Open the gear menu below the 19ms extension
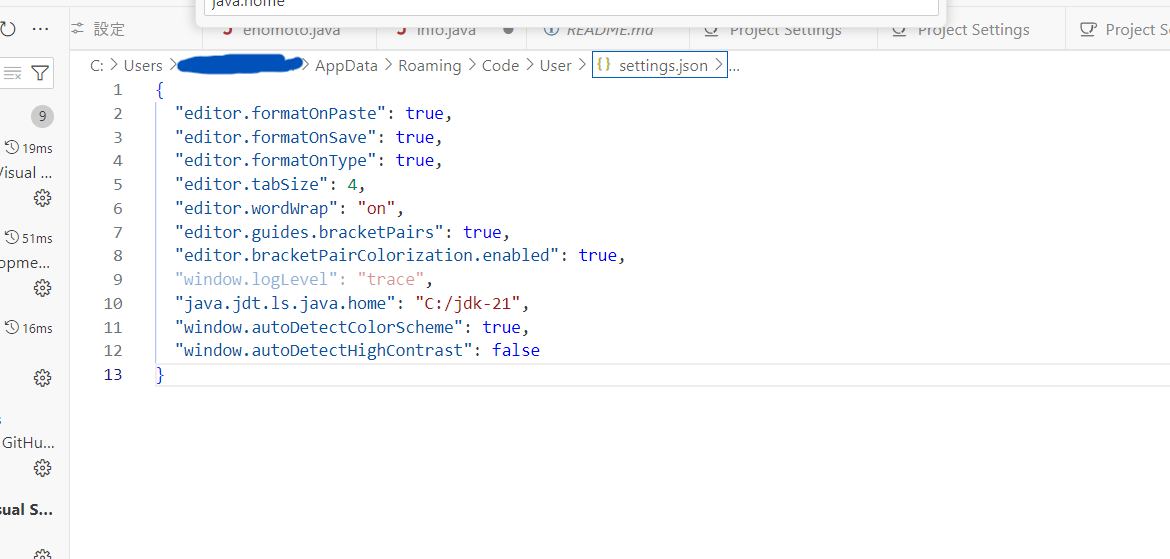Screen dimensions: 1170x559 click(x=42, y=198)
